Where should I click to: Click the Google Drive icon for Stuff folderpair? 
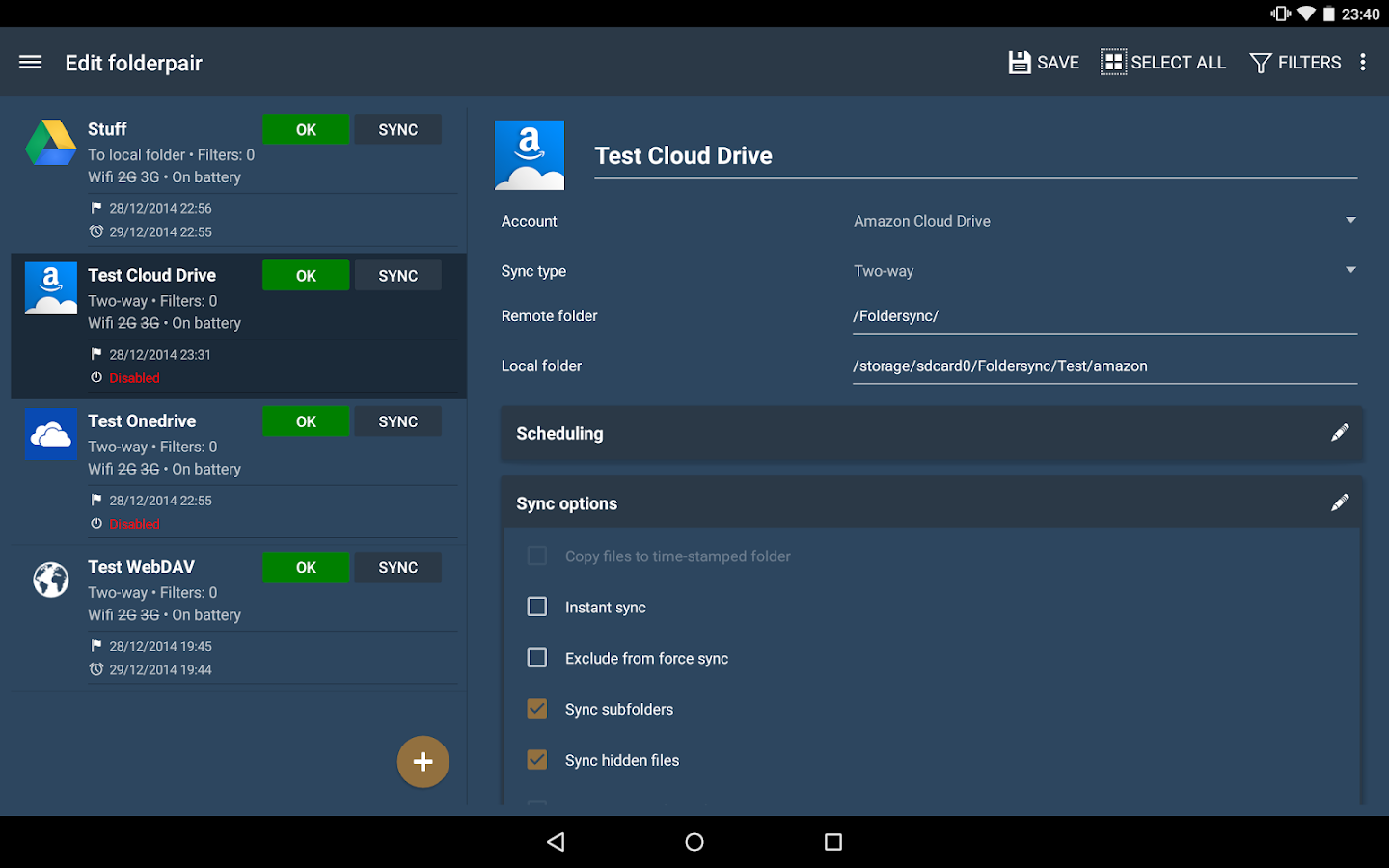click(50, 143)
